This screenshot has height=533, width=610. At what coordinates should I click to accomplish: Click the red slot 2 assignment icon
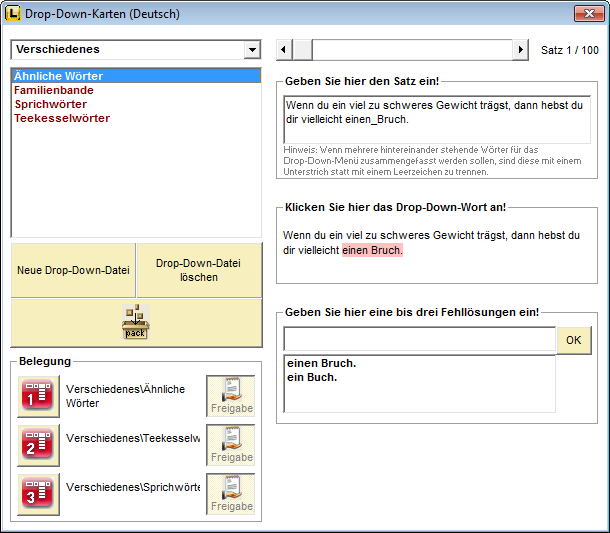39,445
